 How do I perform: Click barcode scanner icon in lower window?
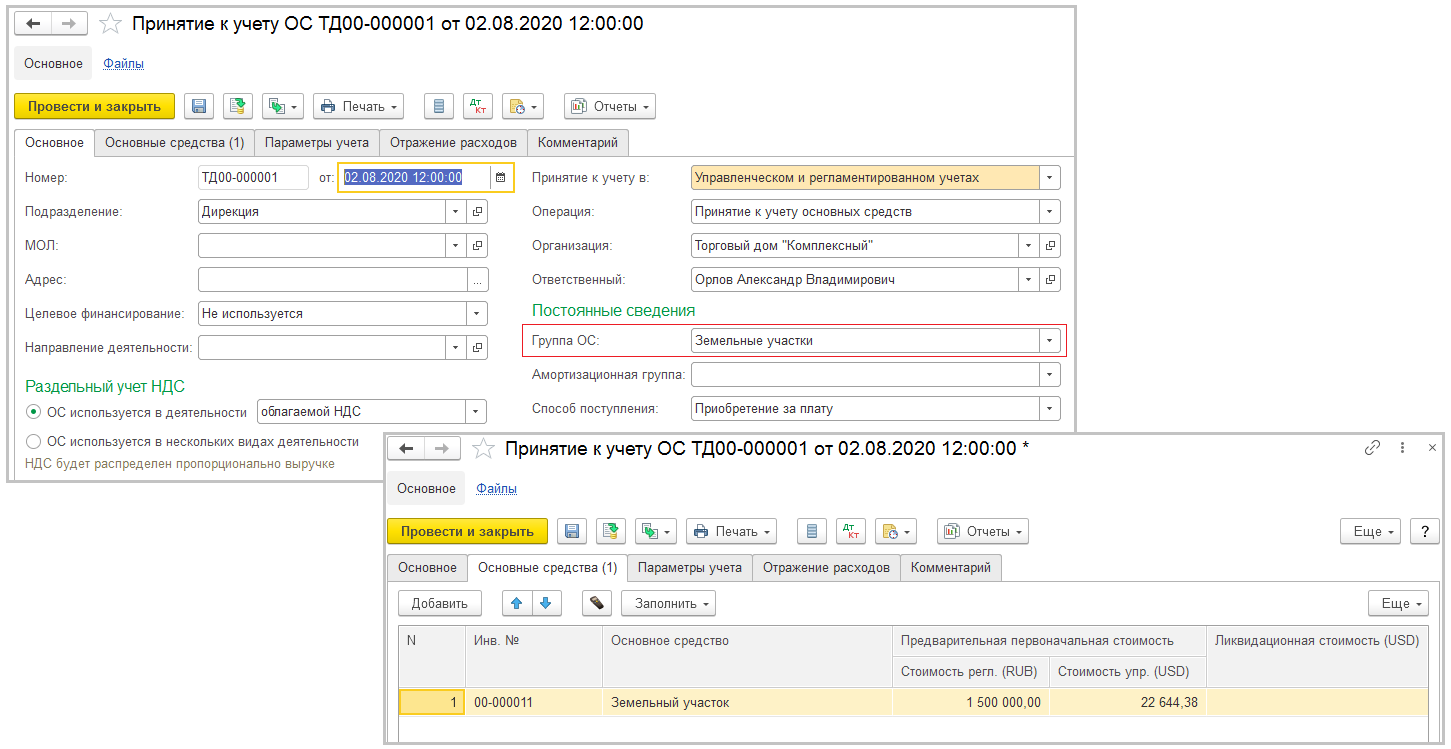pyautogui.click(x=596, y=603)
